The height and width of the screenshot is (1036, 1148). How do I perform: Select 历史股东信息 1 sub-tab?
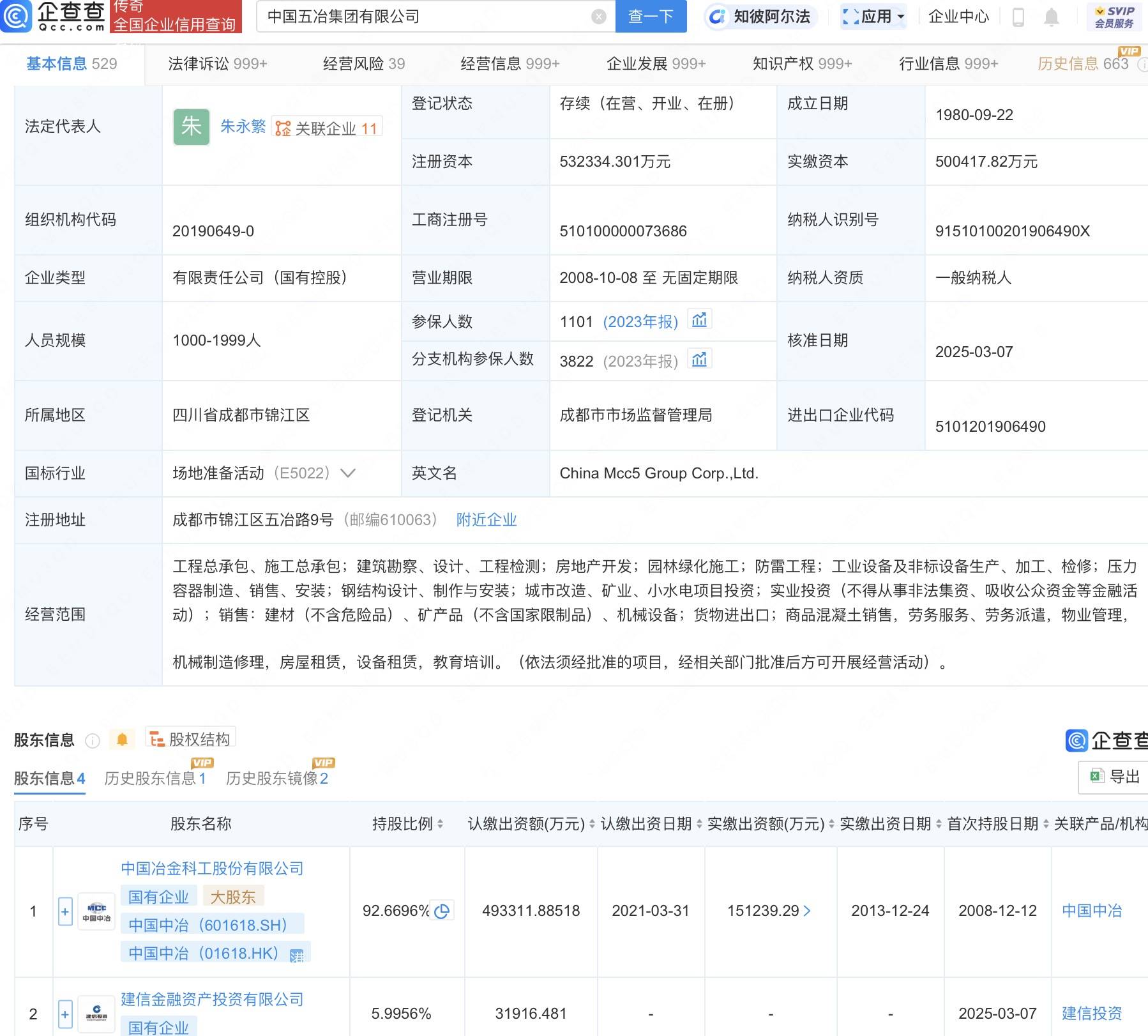pos(155,779)
